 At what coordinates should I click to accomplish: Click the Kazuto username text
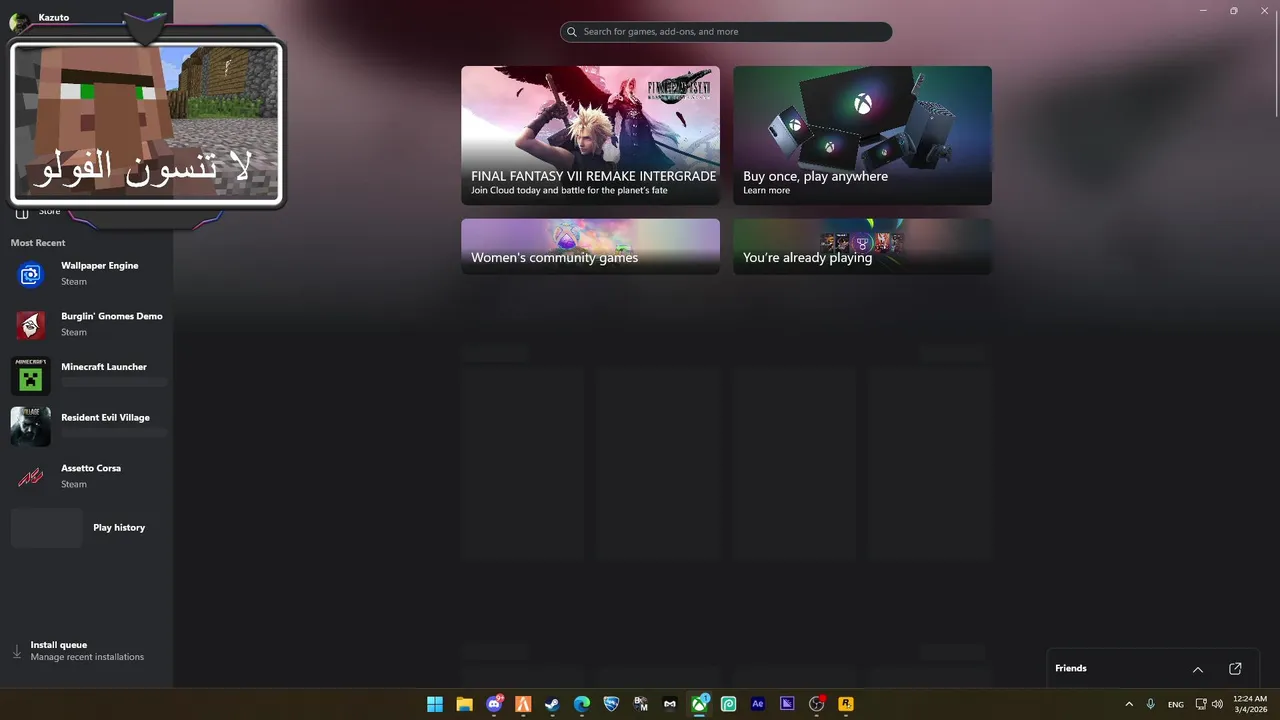(54, 18)
